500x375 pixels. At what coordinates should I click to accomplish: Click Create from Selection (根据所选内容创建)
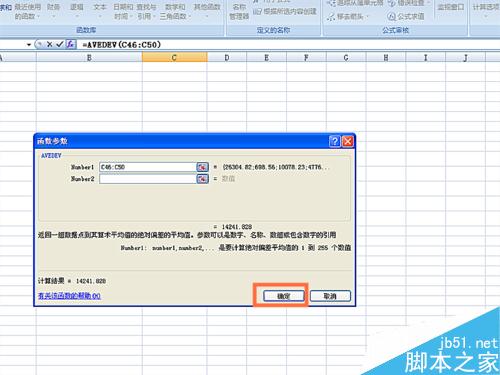(285, 12)
